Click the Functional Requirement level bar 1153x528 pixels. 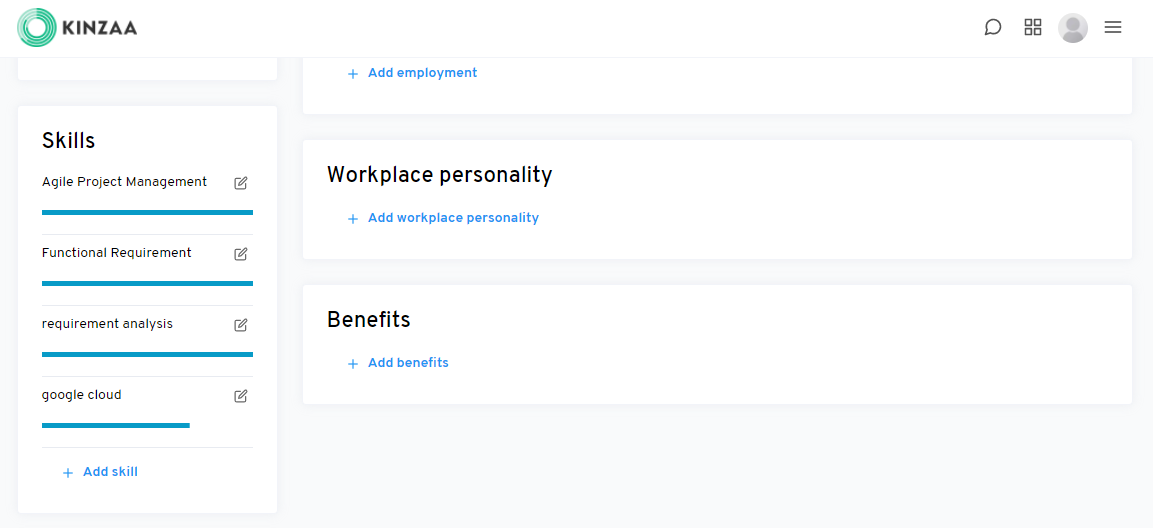pyautogui.click(x=147, y=283)
